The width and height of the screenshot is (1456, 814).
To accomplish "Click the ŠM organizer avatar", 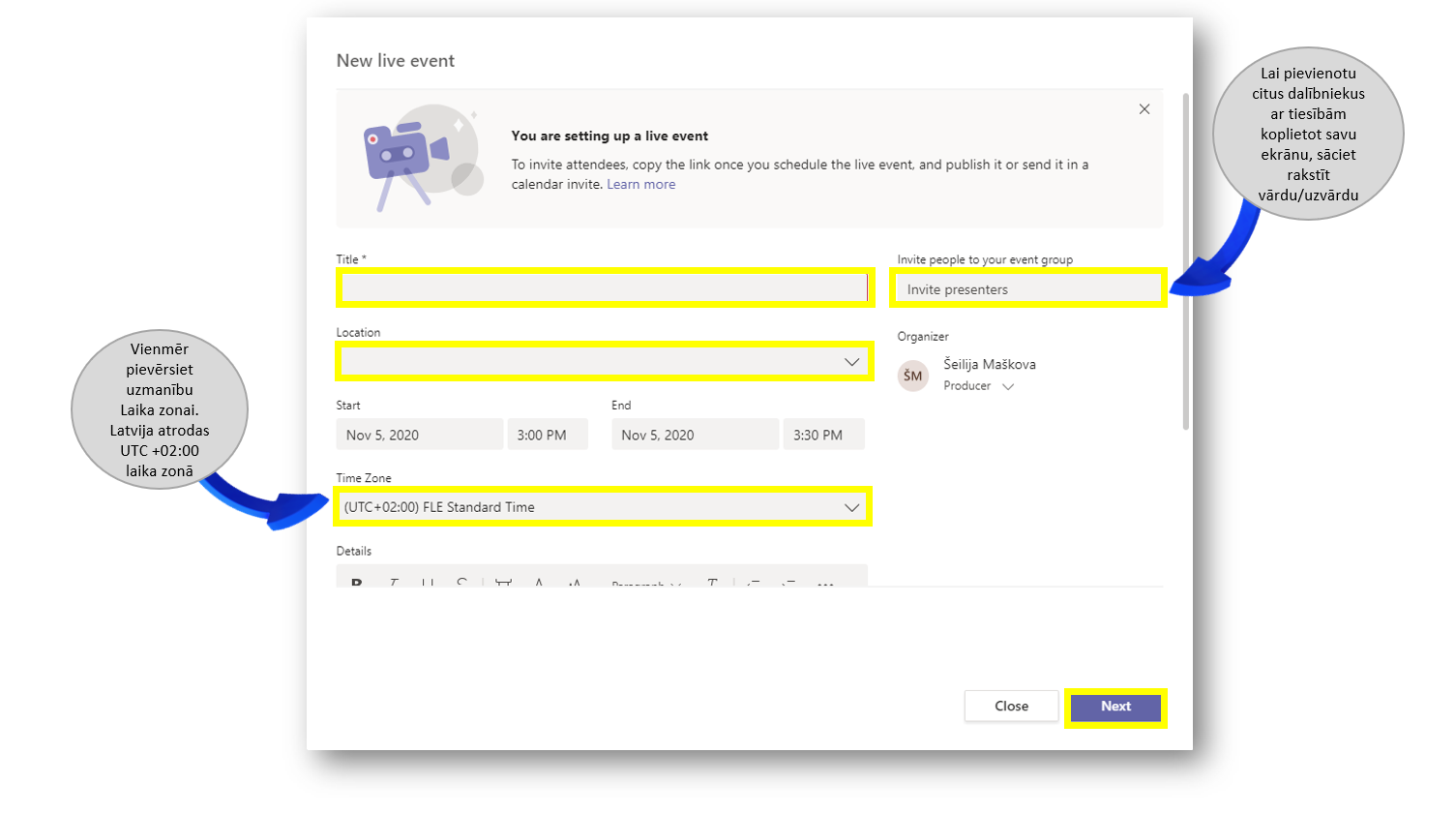I will tap(912, 376).
